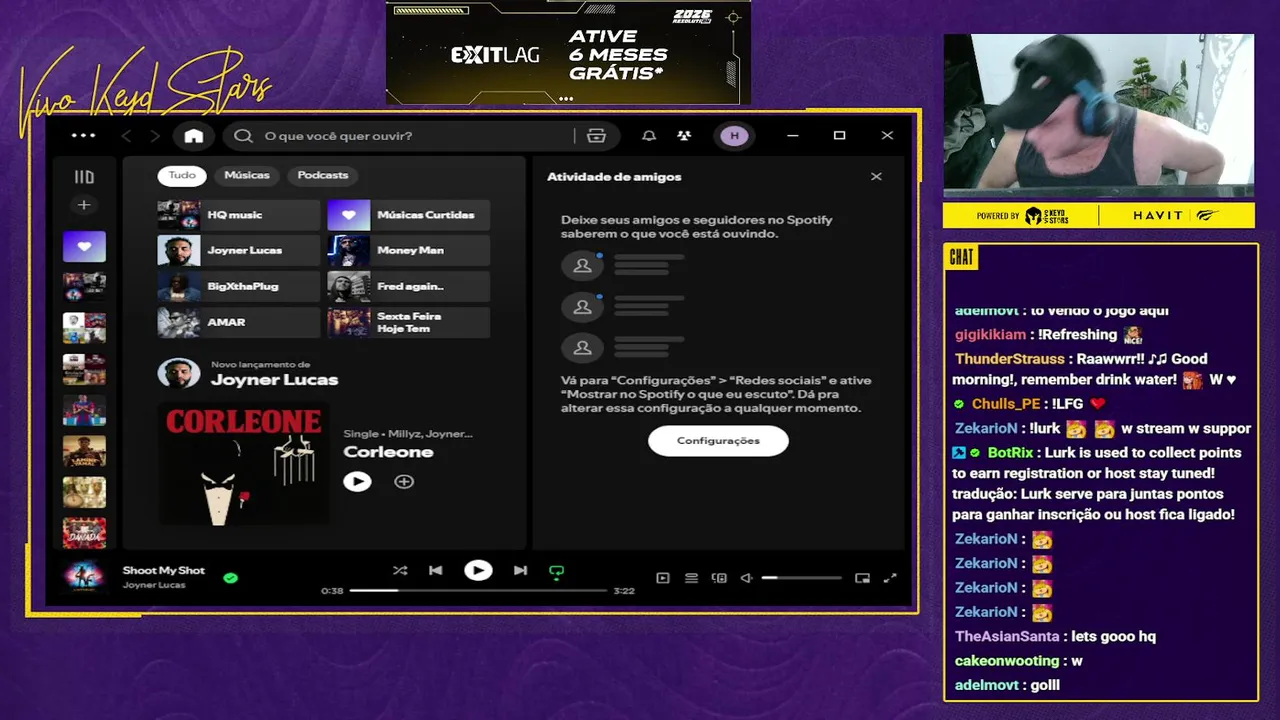
Task: Open the Corleone album cover
Action: click(243, 463)
